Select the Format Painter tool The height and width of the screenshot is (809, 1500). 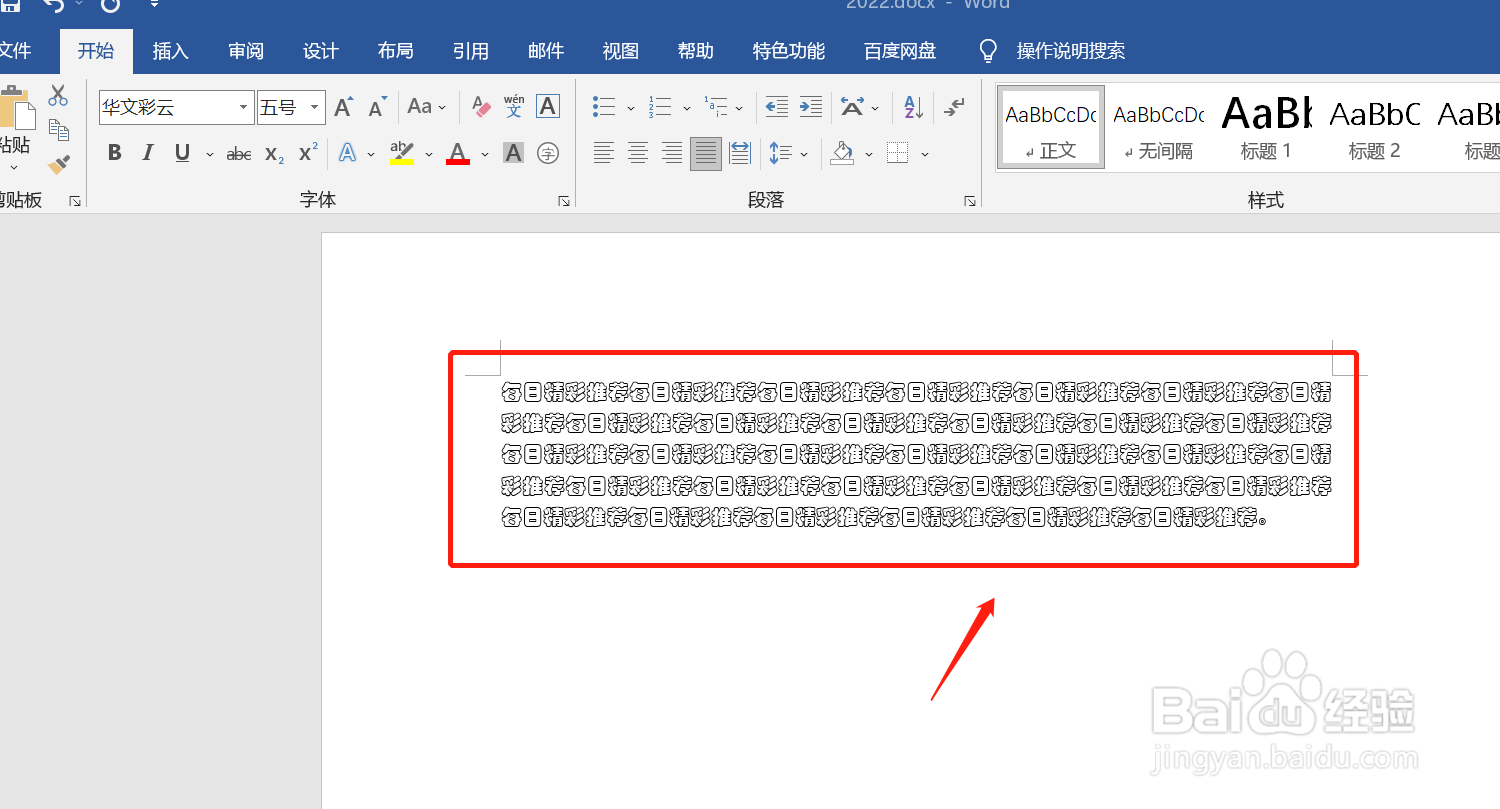60,165
